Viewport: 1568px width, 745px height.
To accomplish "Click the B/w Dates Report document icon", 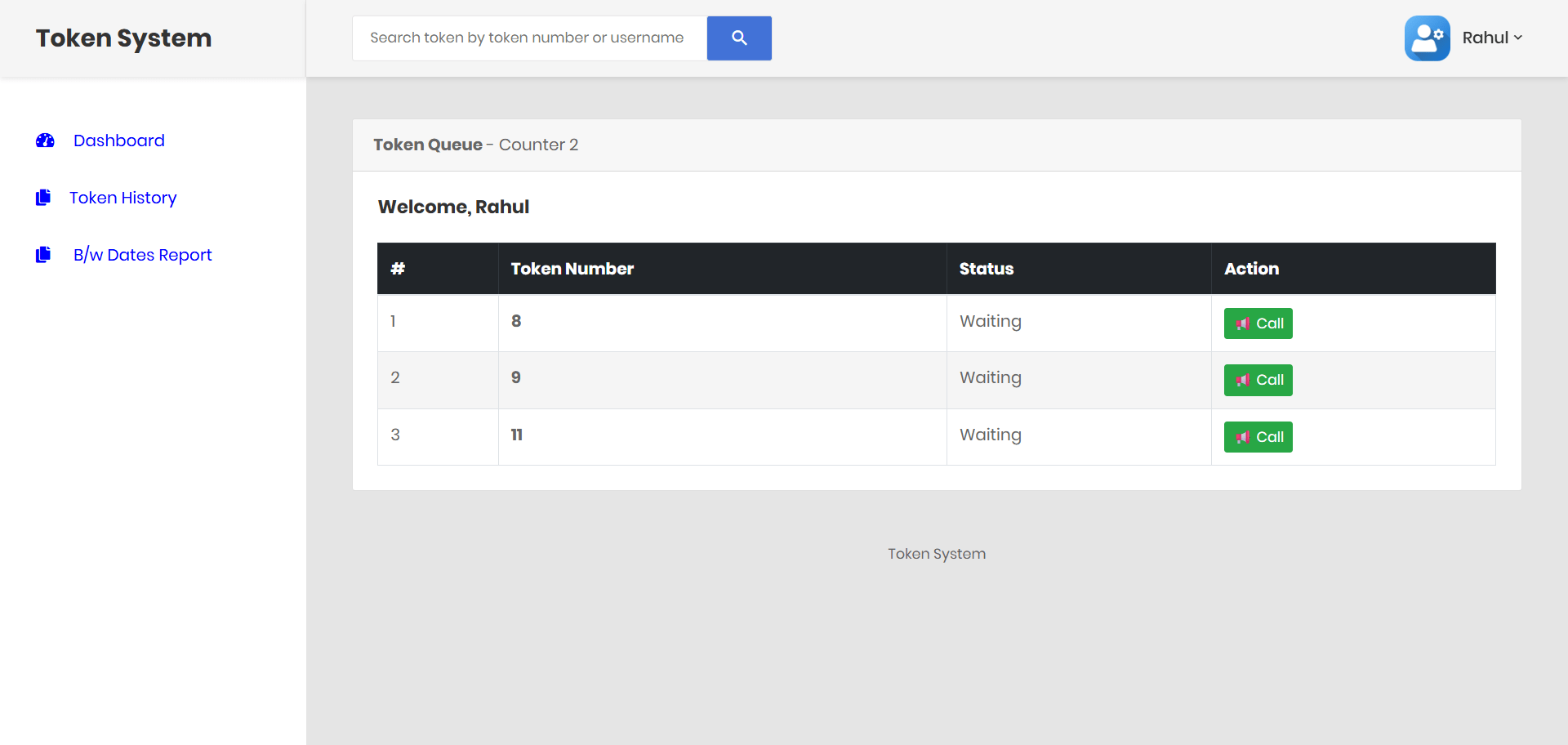I will [43, 254].
